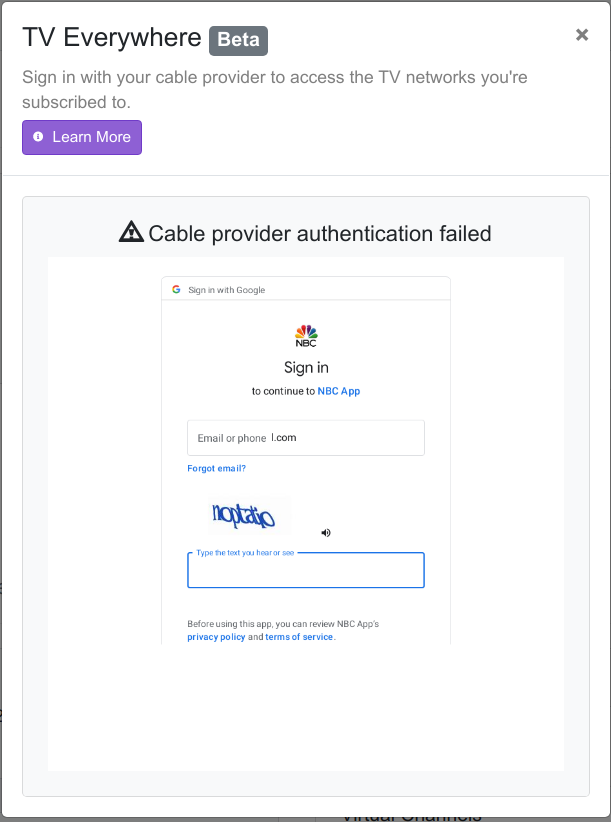Play the audio captcha speaker icon

pos(326,533)
